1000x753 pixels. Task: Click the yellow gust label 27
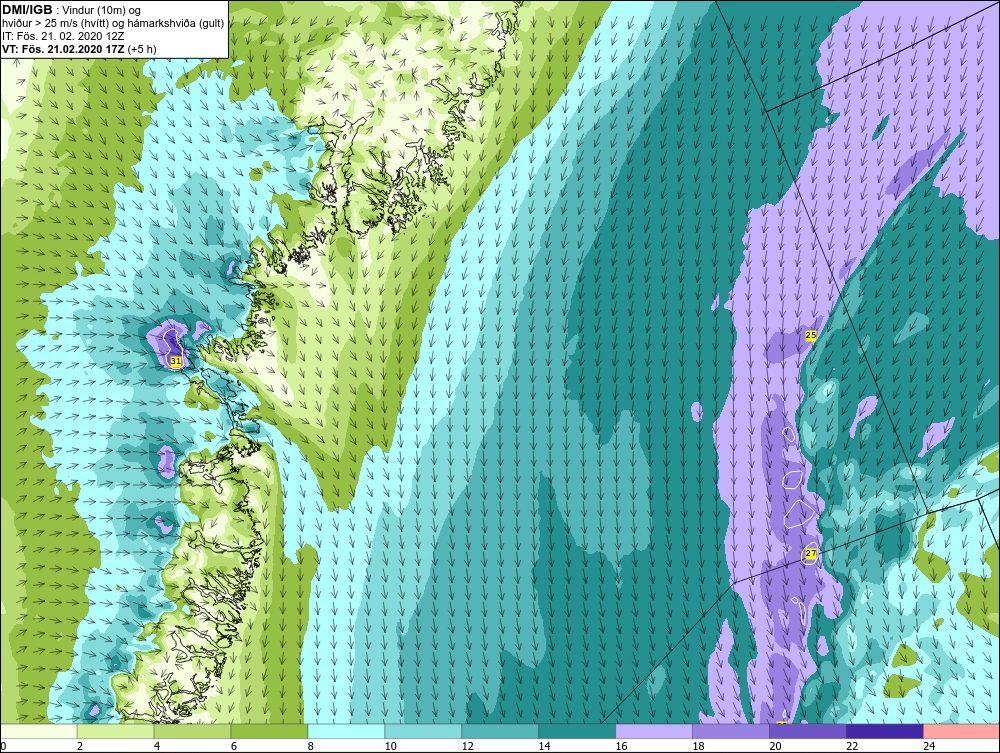pyautogui.click(x=811, y=554)
